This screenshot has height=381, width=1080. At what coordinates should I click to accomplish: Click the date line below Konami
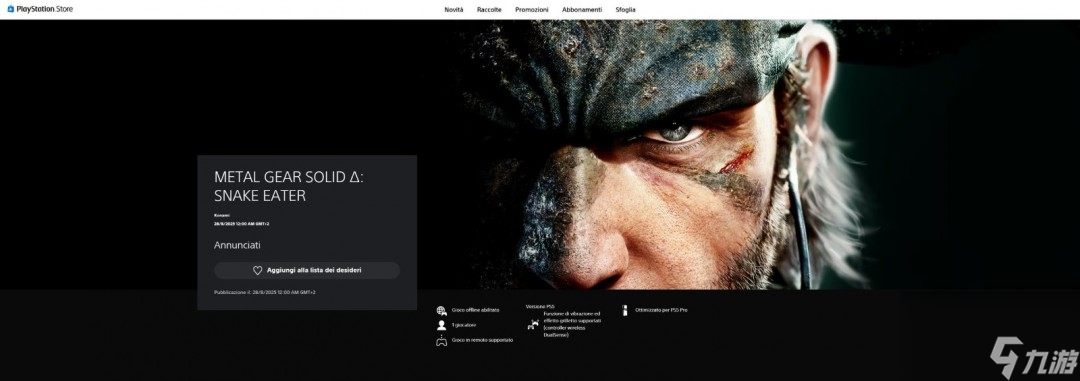pos(242,224)
